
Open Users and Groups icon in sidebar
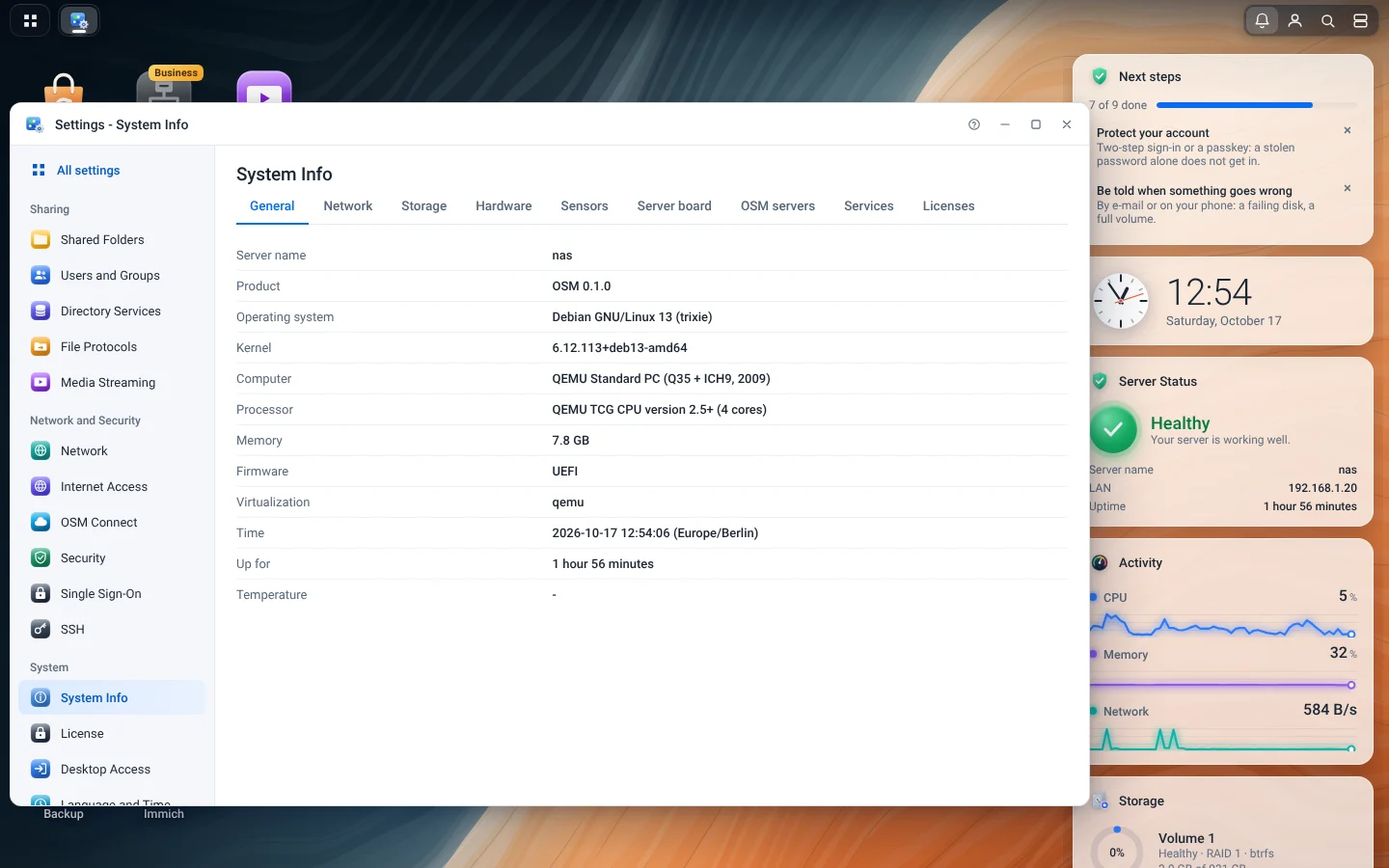pos(41,275)
